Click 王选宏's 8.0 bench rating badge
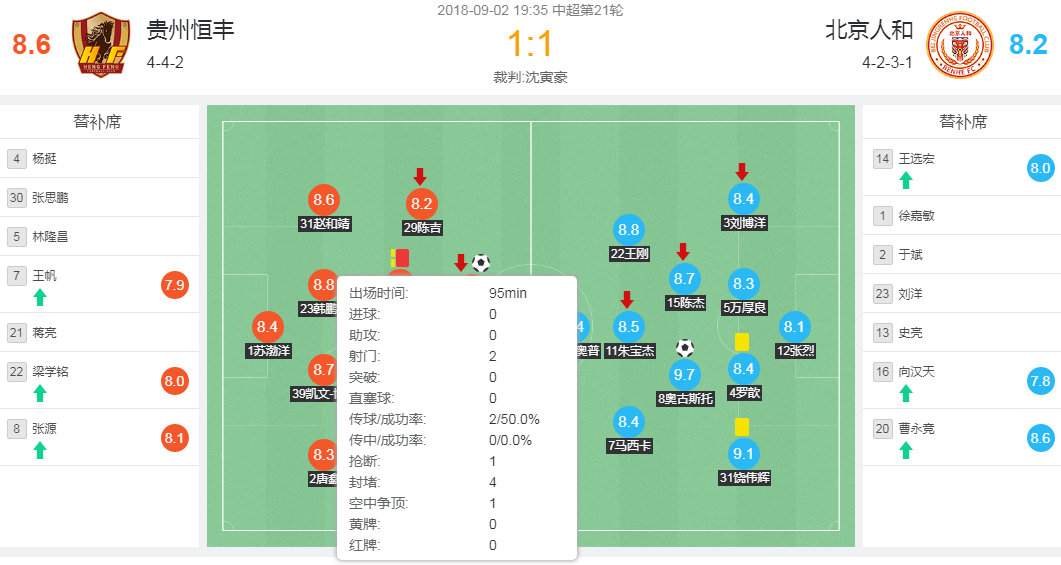The image size is (1061, 565). (x=1041, y=168)
